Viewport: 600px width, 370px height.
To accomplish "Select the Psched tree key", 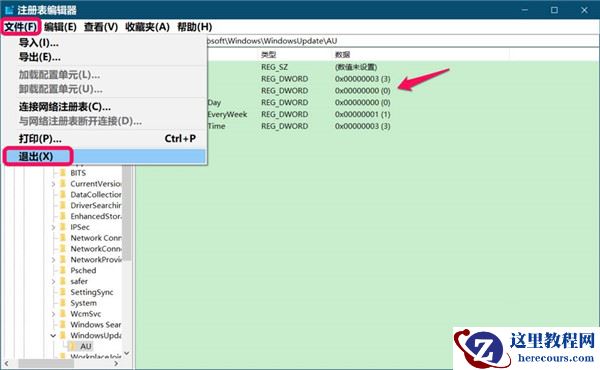I will point(83,270).
